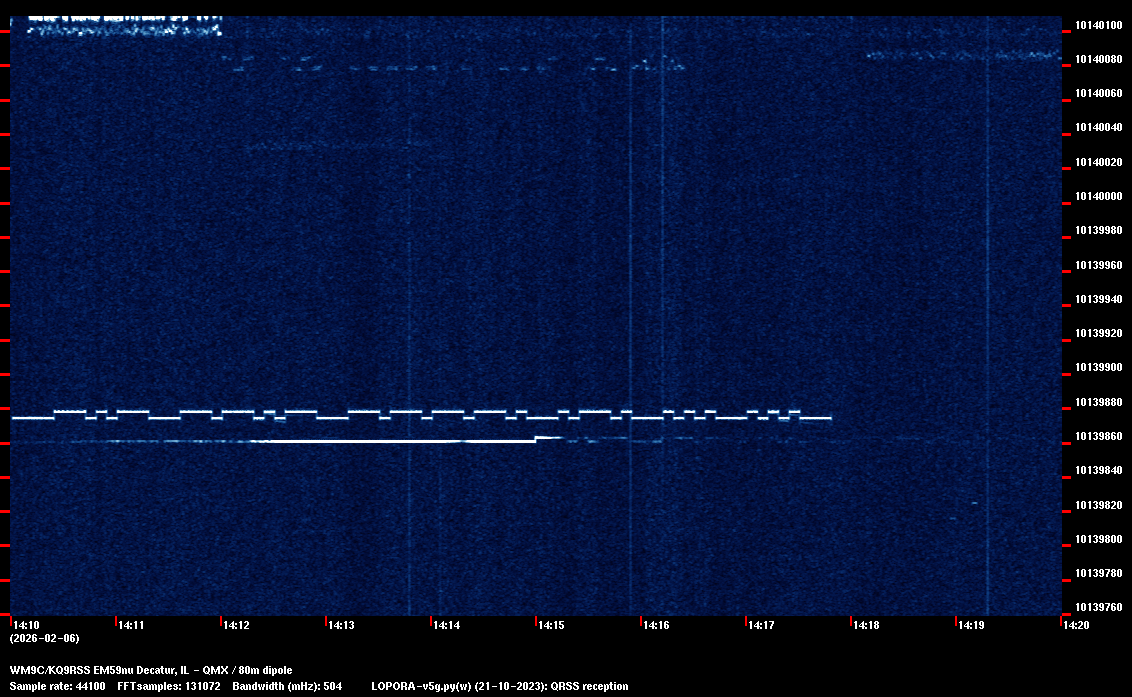
Task: Click the 14:13 time axis marker
Action: (341, 625)
